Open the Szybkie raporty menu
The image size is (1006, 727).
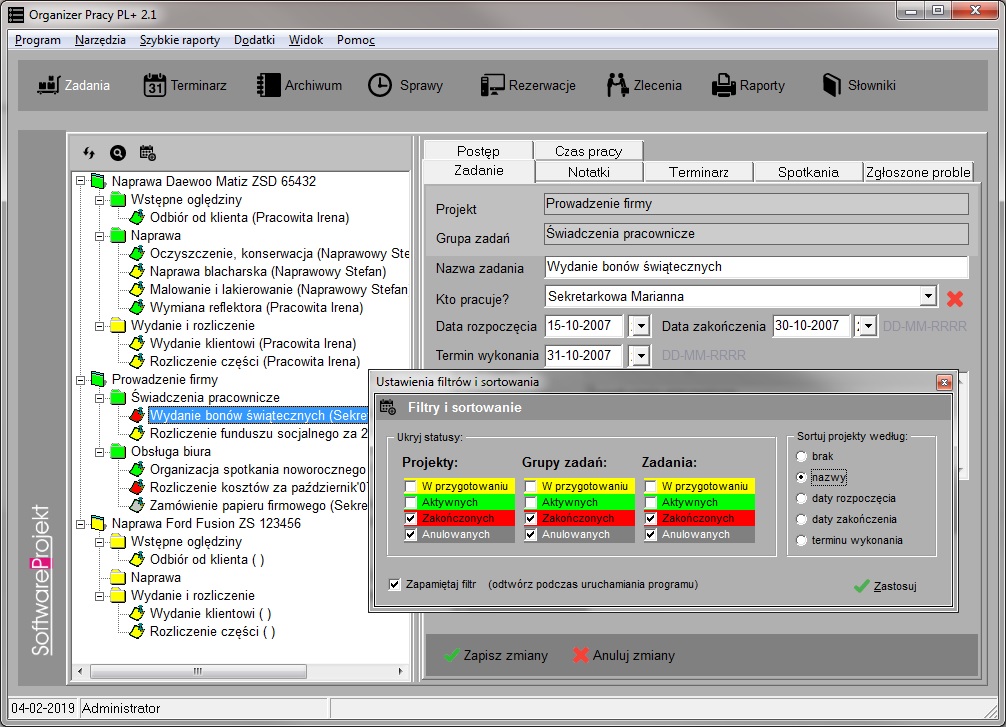pos(180,40)
